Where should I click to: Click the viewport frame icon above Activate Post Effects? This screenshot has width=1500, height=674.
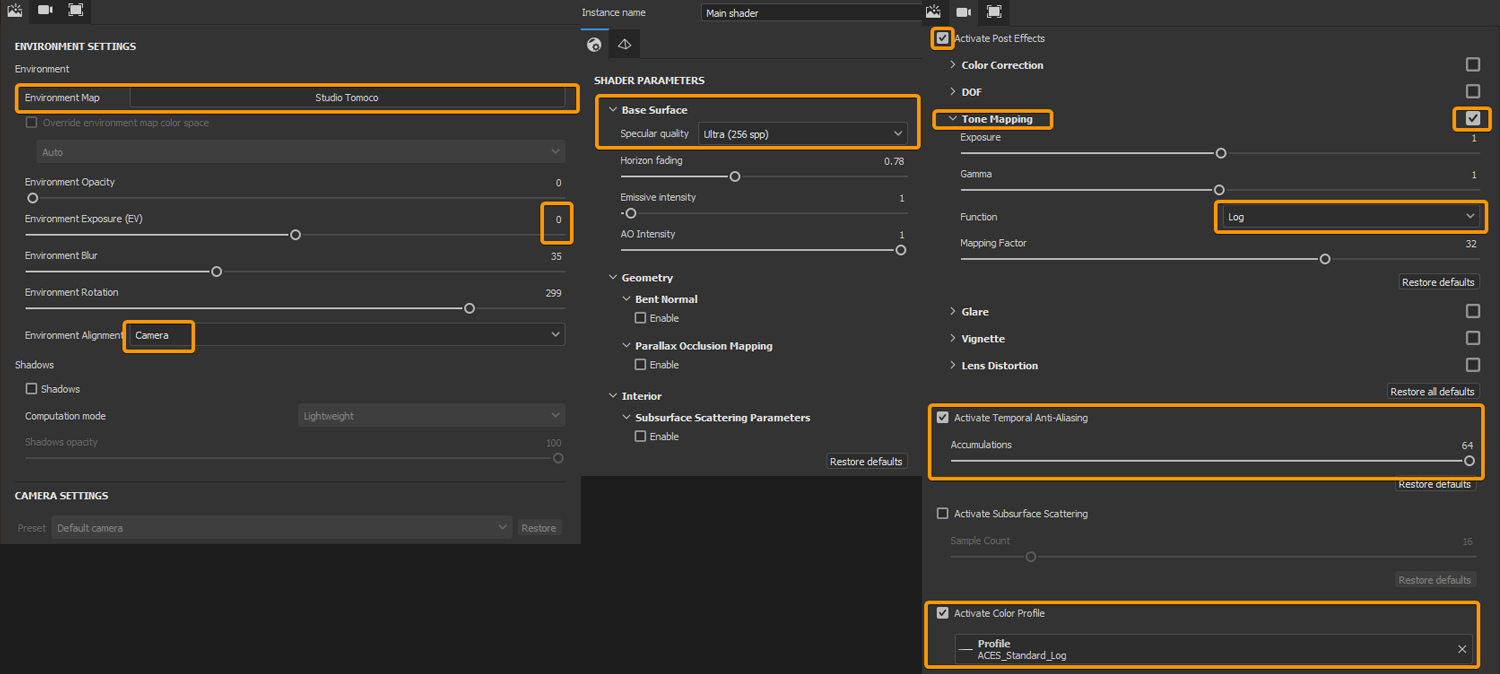point(994,12)
